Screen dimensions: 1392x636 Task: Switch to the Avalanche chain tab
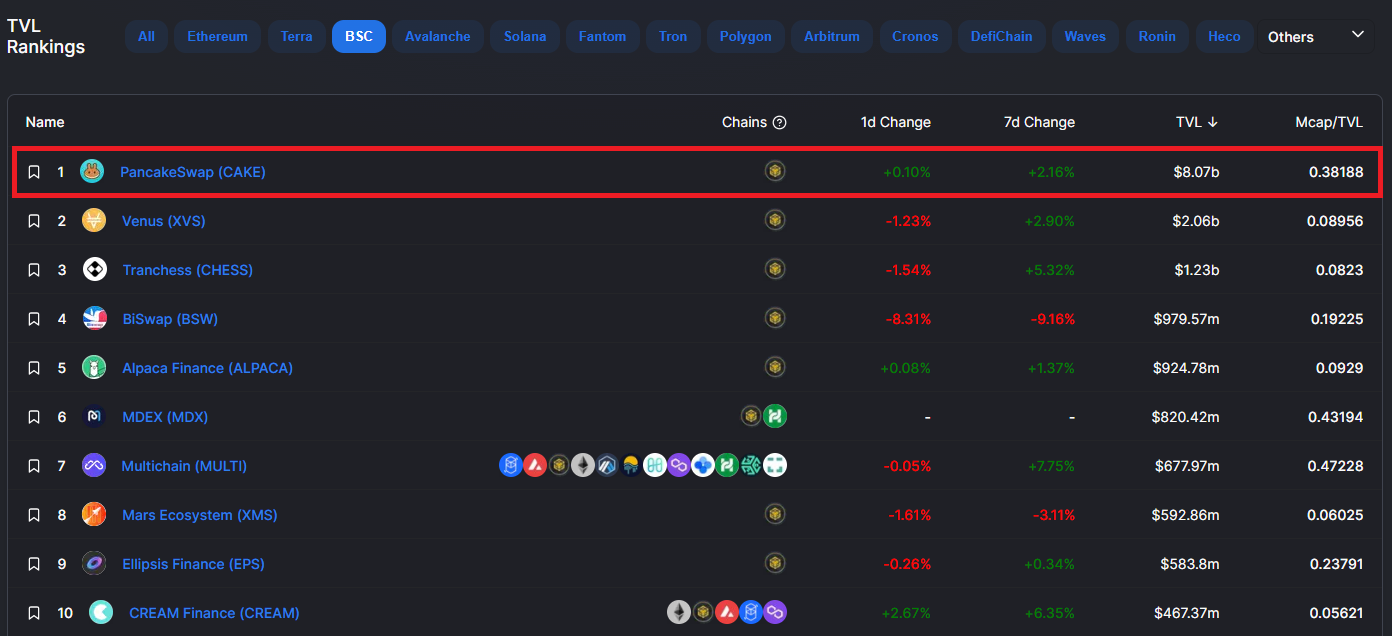437,37
